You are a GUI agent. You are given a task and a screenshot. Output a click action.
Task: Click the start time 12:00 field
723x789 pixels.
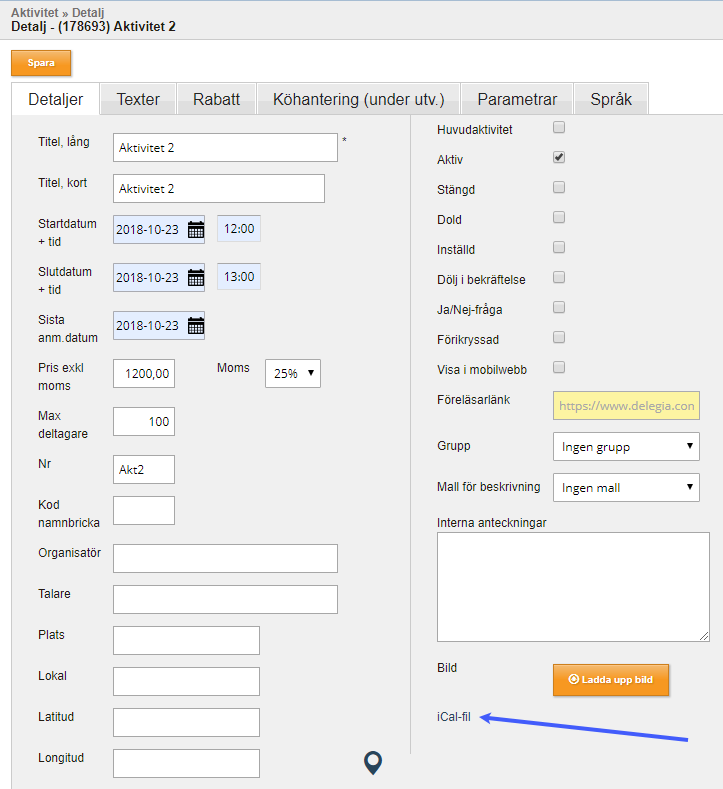click(239, 229)
